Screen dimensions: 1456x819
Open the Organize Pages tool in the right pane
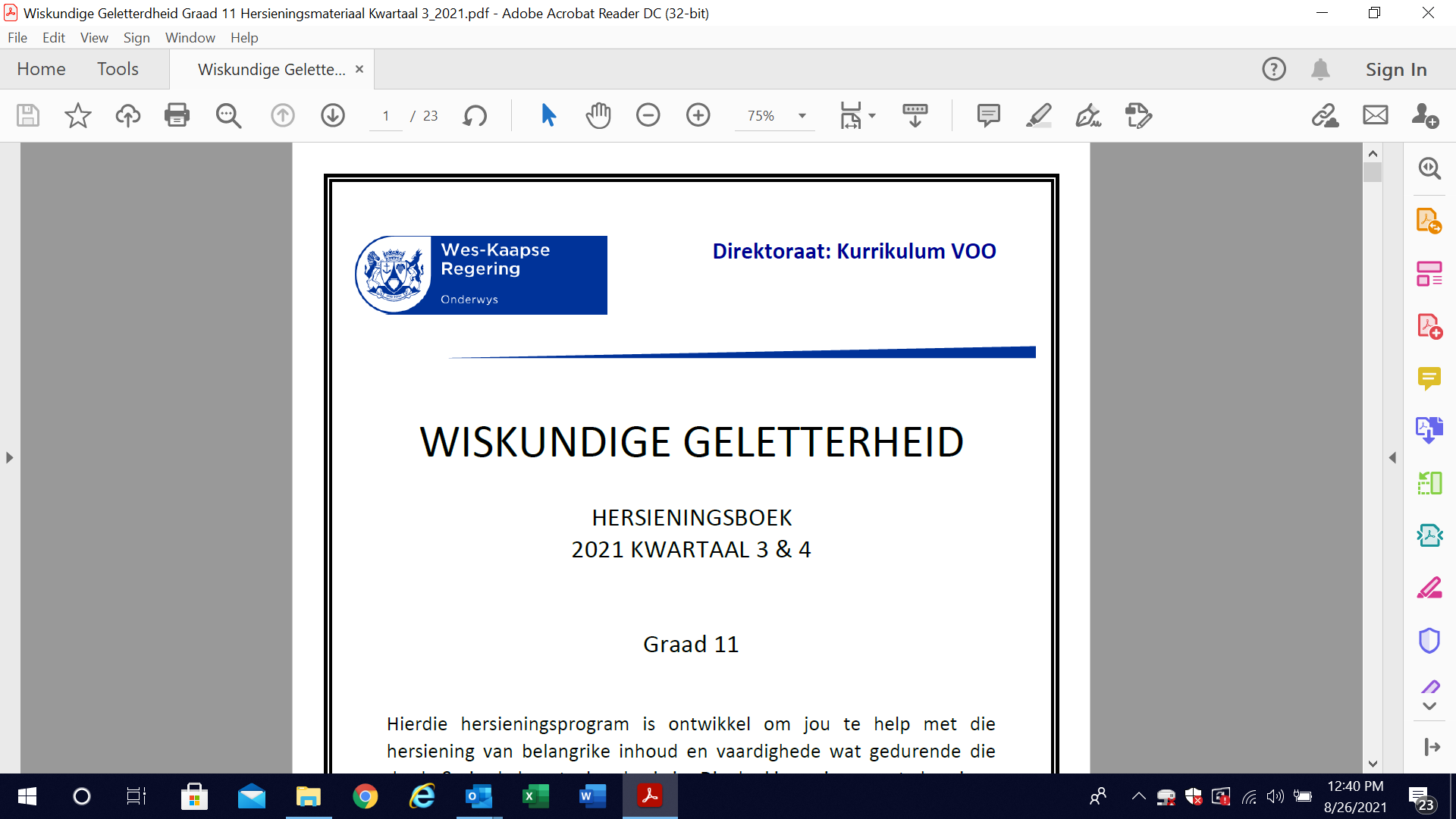point(1429,273)
